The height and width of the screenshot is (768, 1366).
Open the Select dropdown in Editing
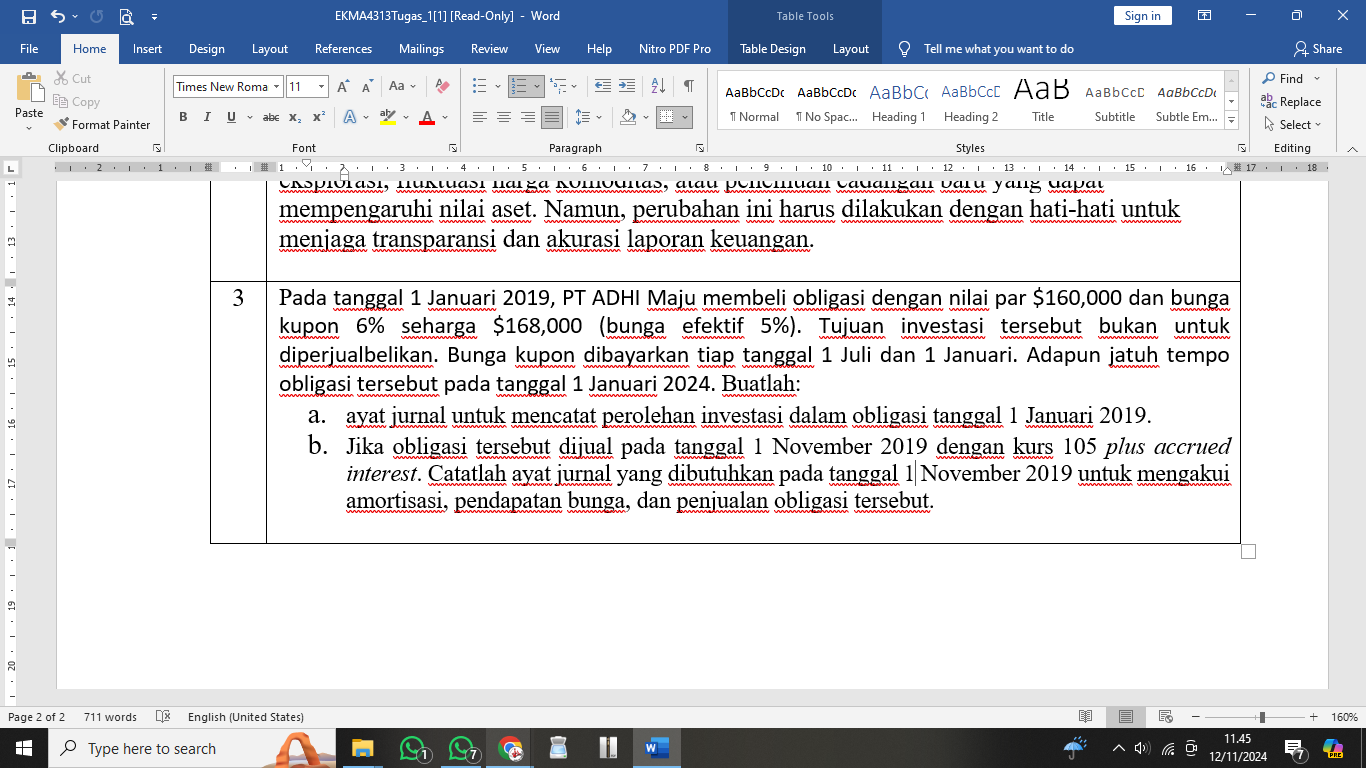click(x=1292, y=125)
